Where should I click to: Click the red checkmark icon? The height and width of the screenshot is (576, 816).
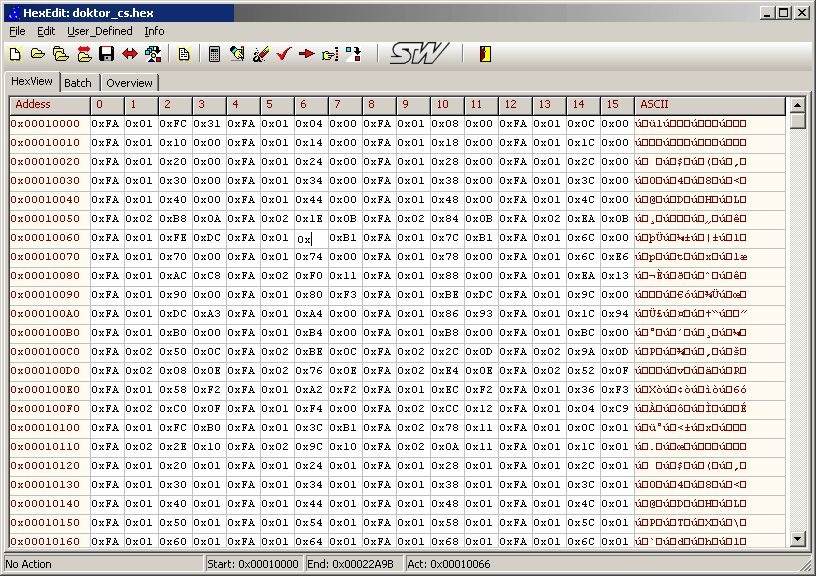coord(283,54)
